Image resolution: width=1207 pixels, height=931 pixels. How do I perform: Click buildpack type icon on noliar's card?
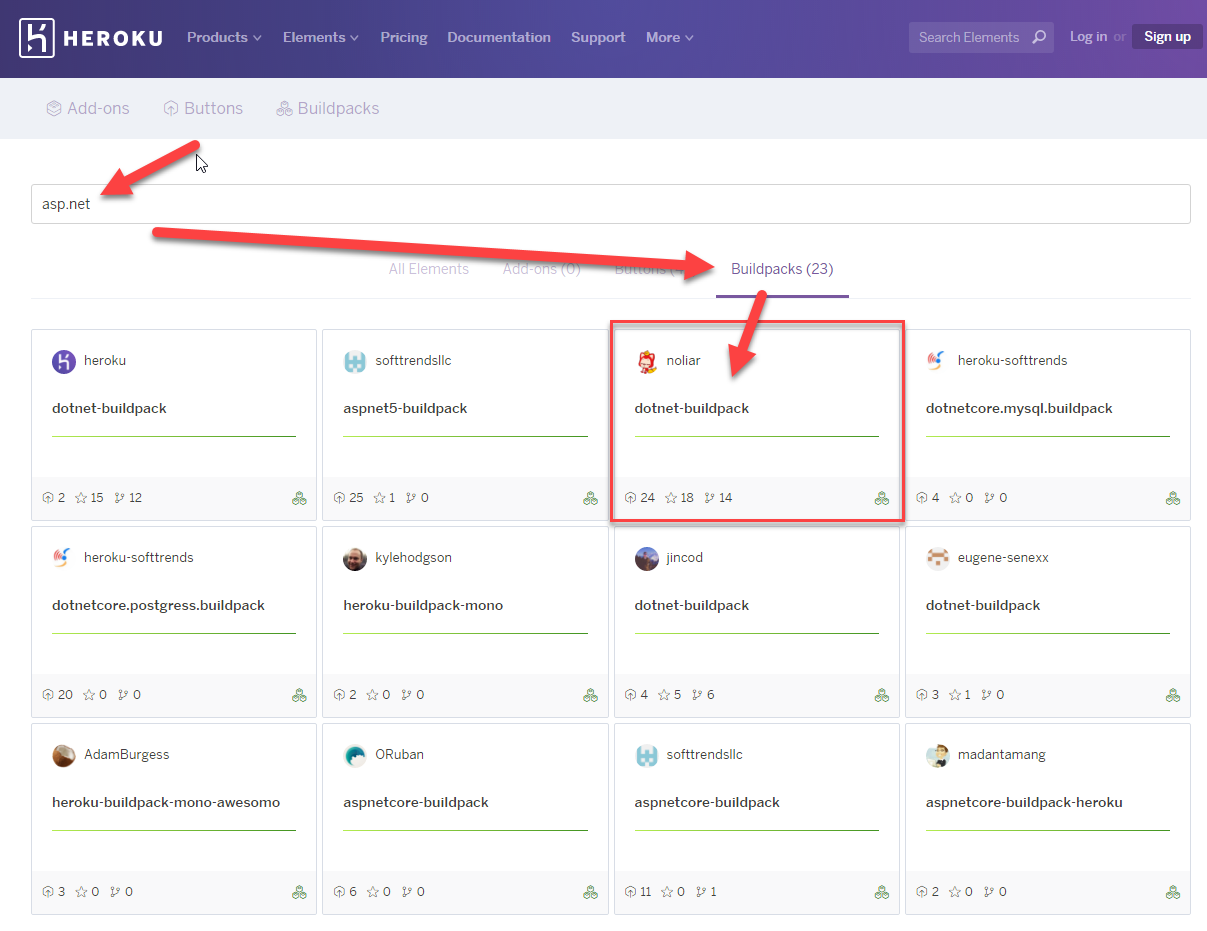[x=882, y=498]
